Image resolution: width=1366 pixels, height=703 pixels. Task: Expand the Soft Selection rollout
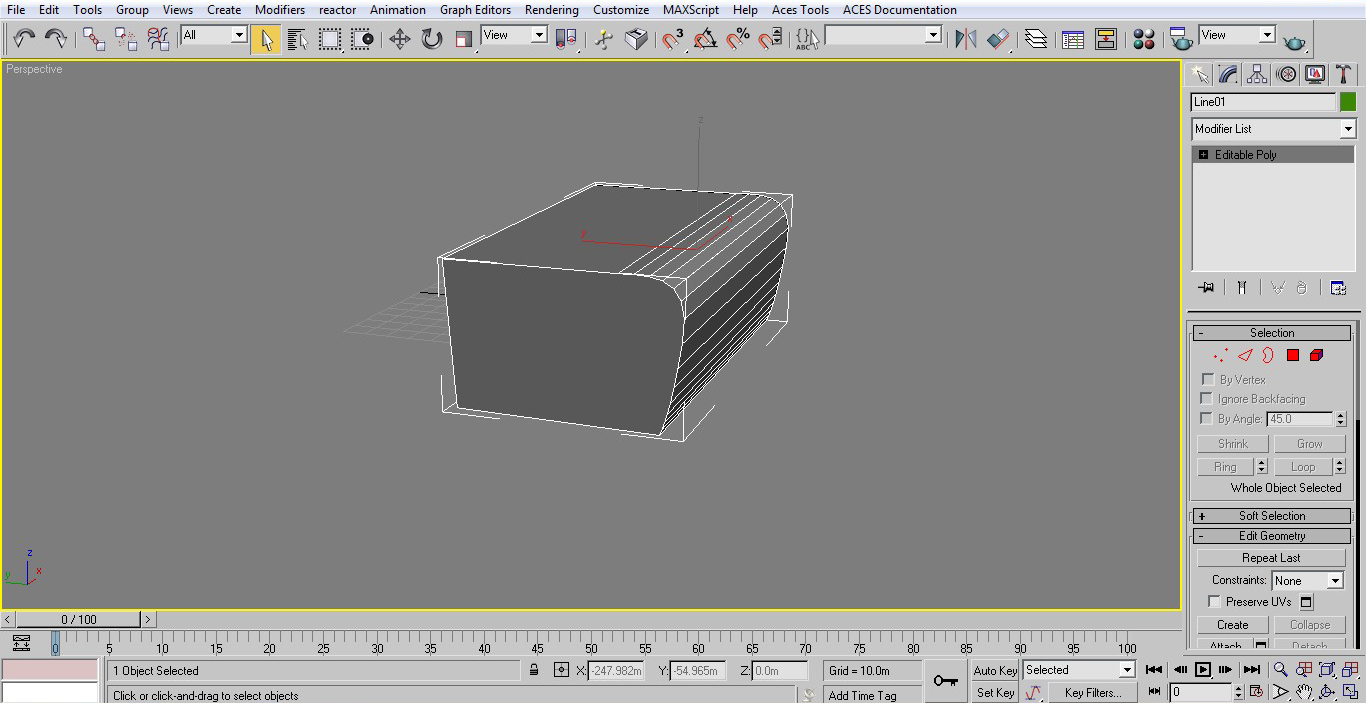[1272, 516]
